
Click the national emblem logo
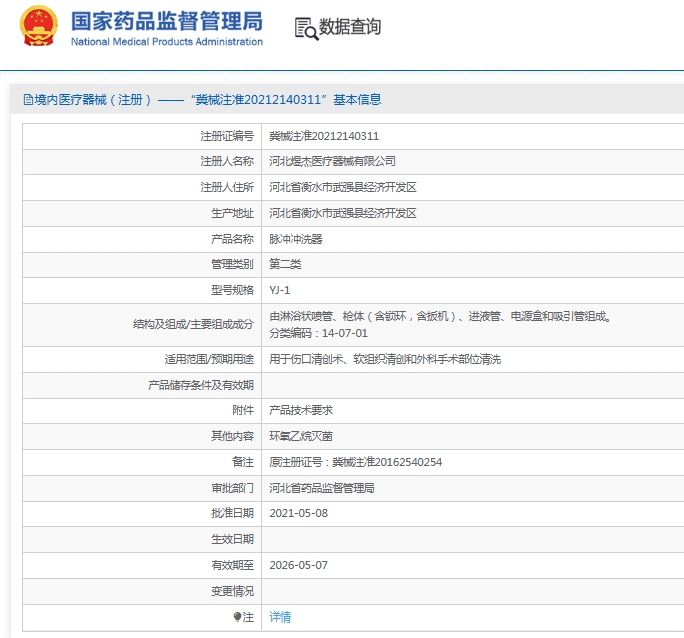coord(39,26)
